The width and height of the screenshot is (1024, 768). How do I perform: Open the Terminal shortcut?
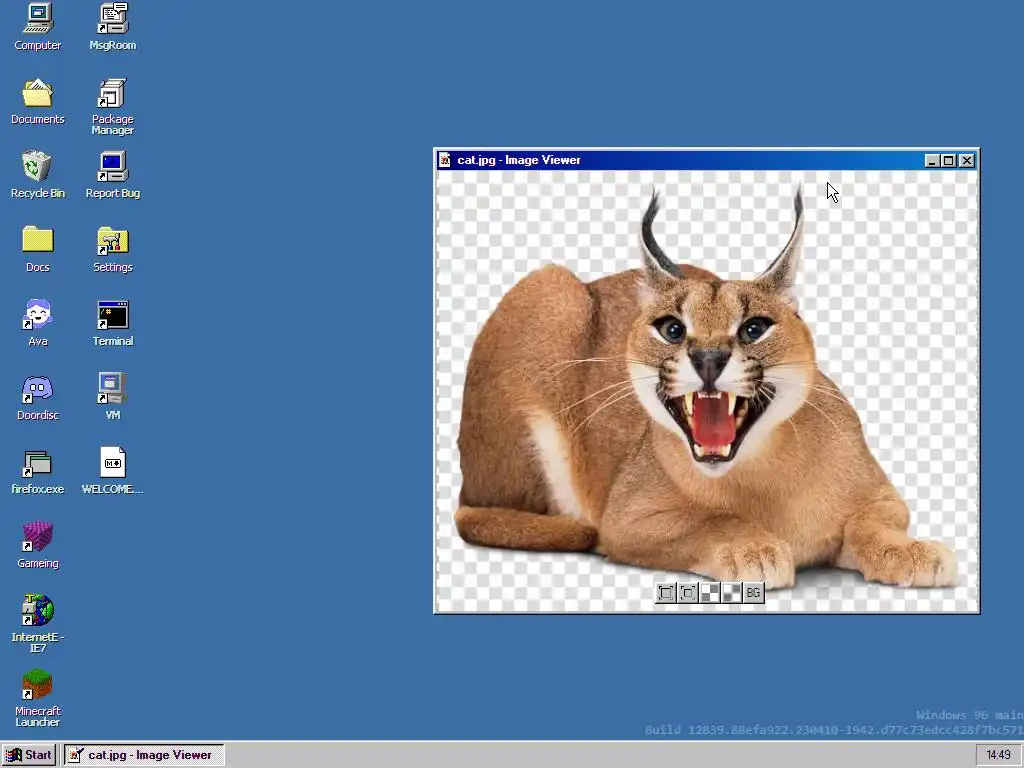(x=112, y=323)
